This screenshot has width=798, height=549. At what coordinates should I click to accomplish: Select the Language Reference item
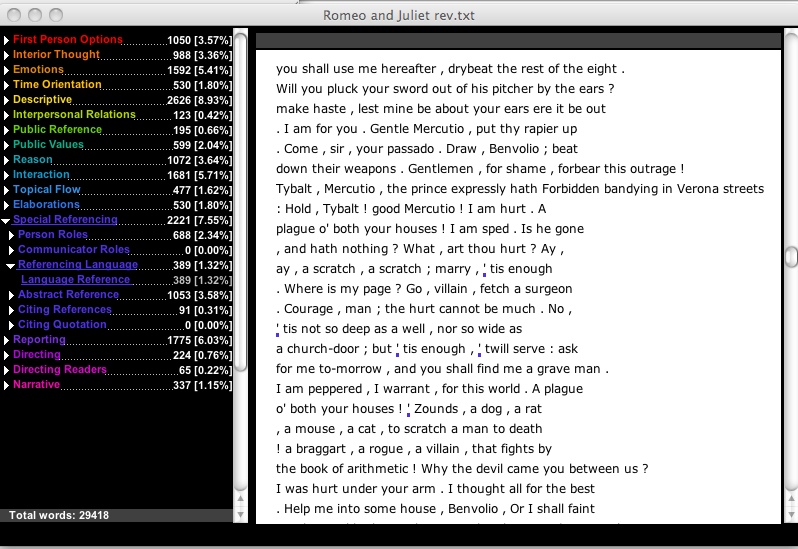coord(75,279)
